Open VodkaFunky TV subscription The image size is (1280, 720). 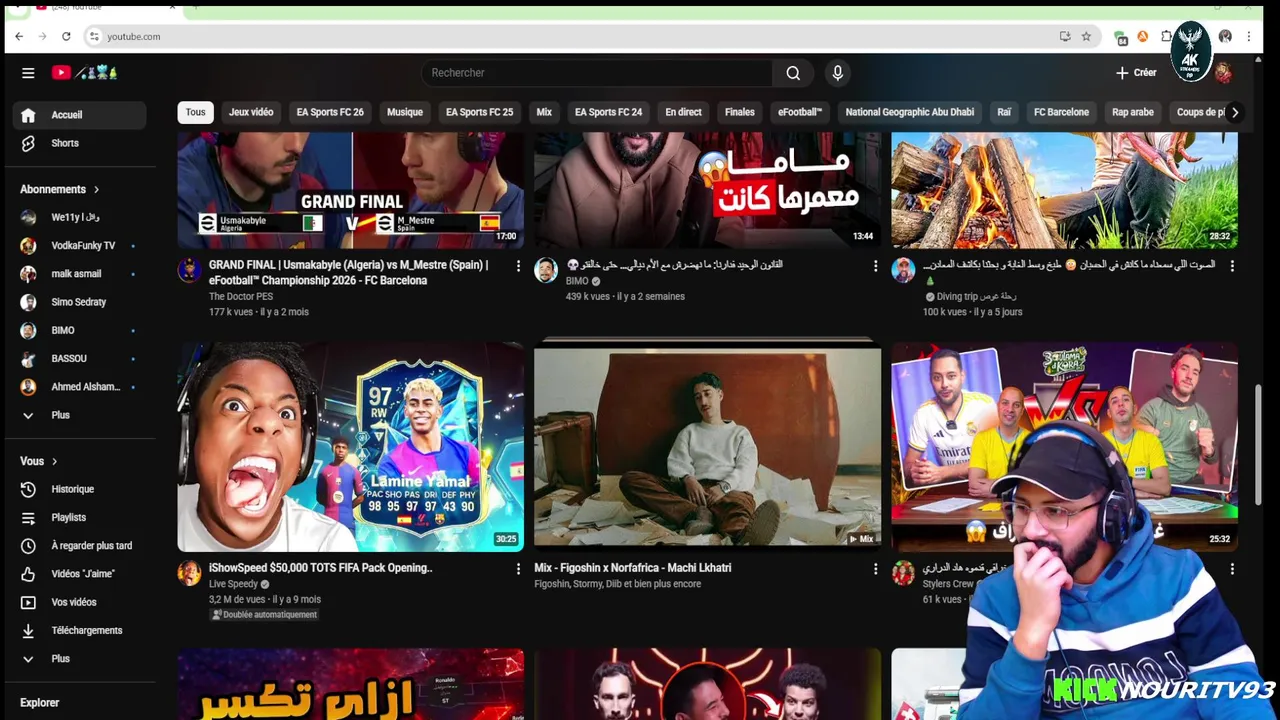[80, 245]
